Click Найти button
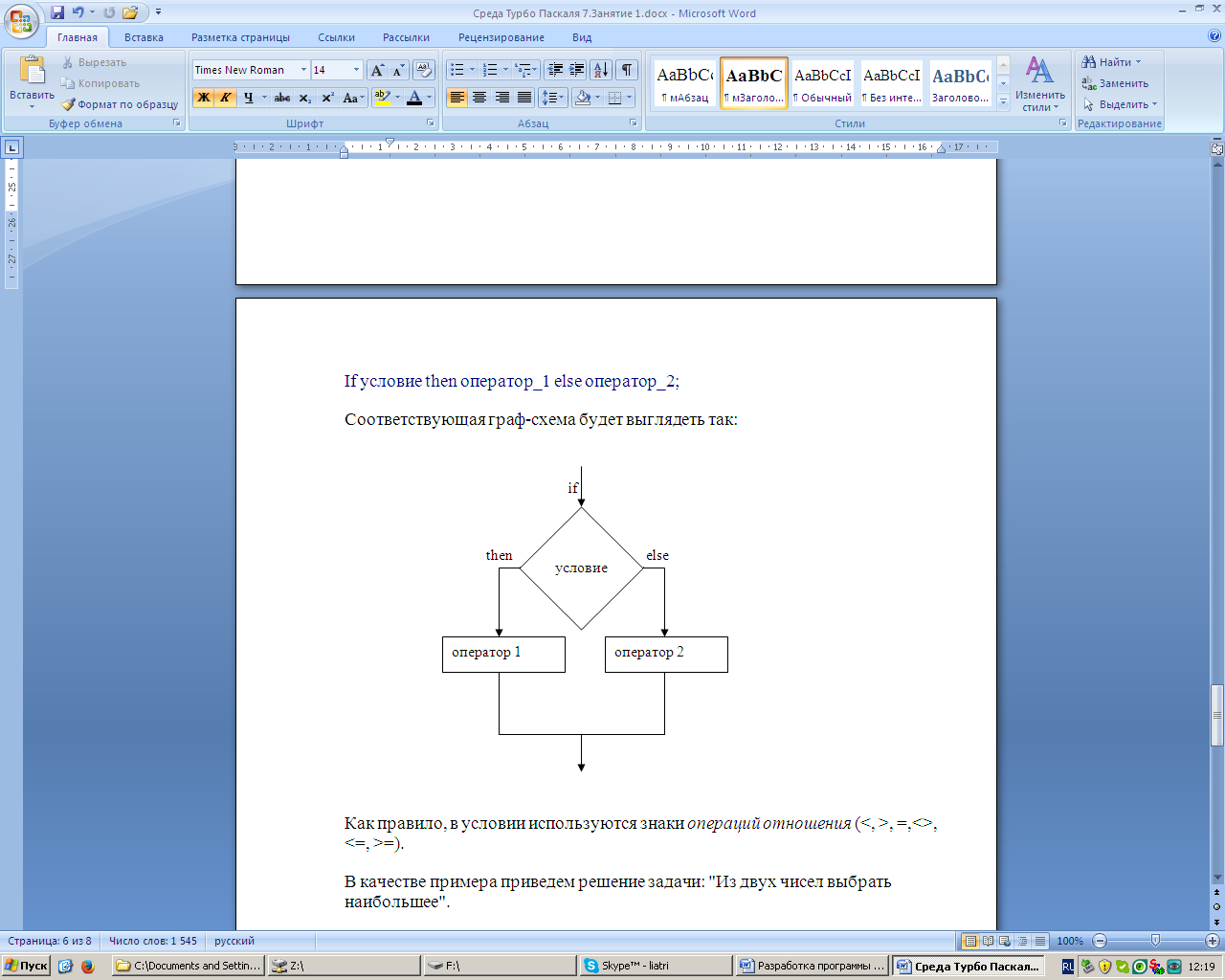 (1112, 62)
